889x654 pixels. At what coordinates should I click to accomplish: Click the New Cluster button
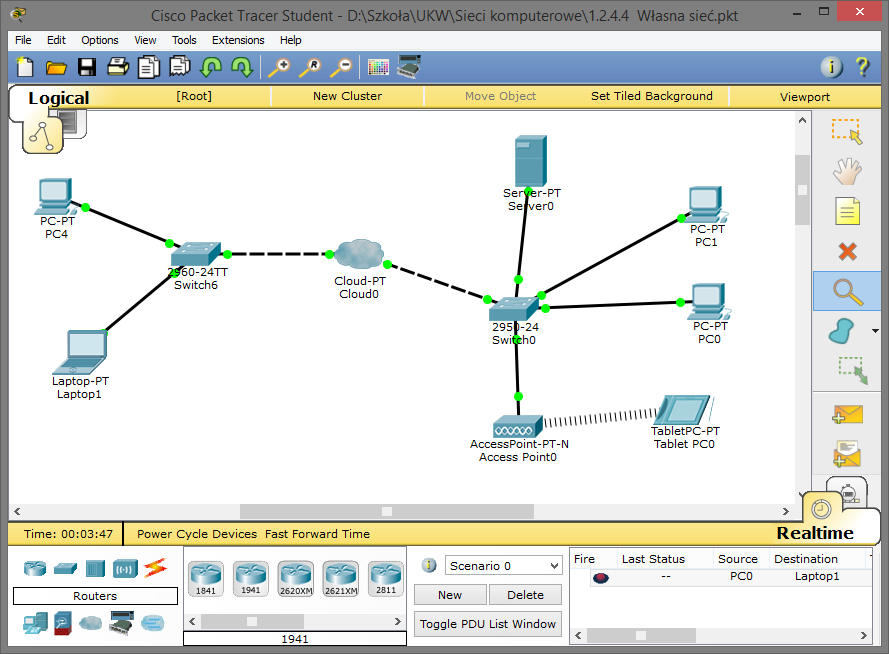click(348, 96)
